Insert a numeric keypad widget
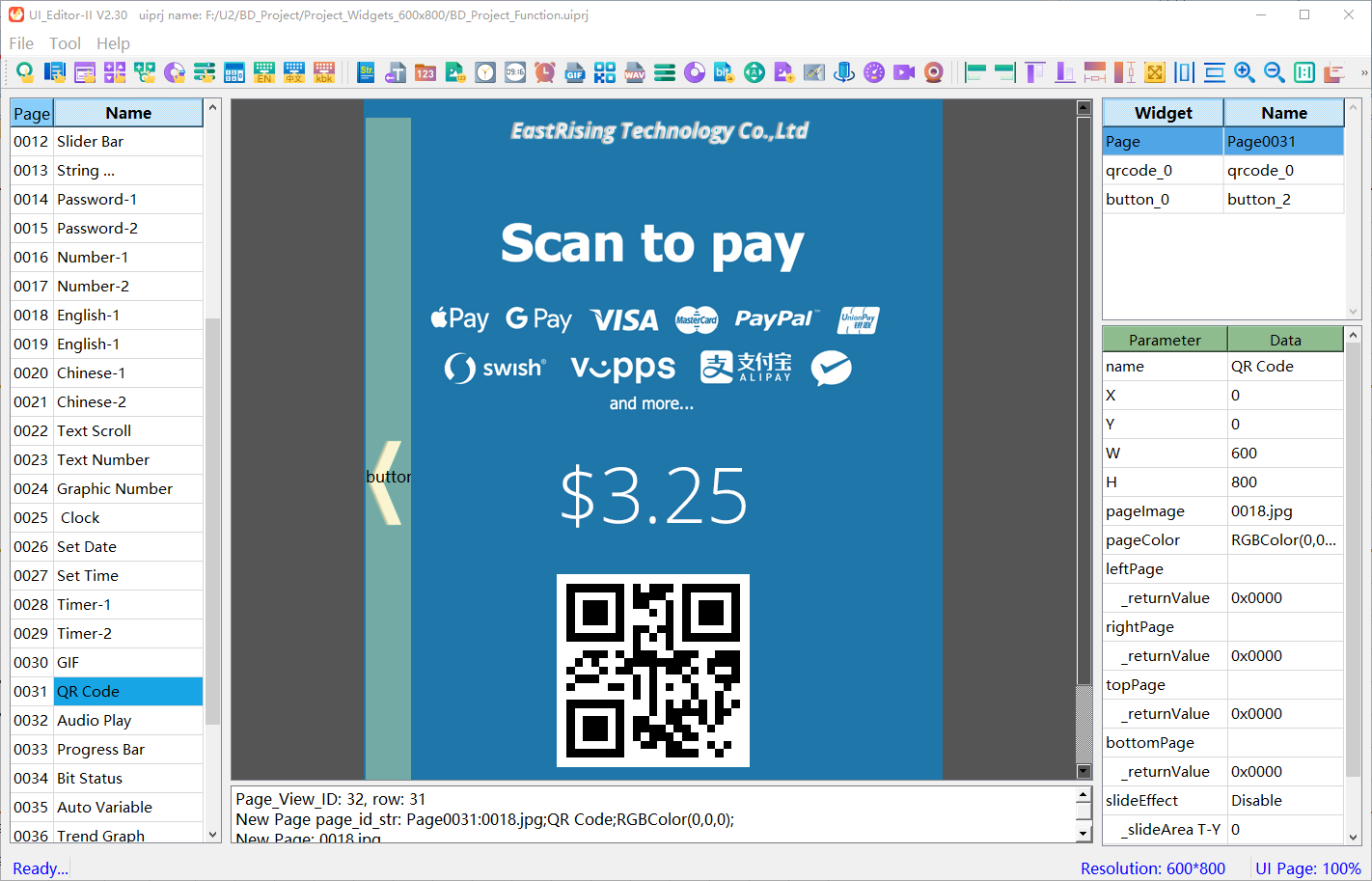This screenshot has width=1372, height=881. [x=234, y=72]
